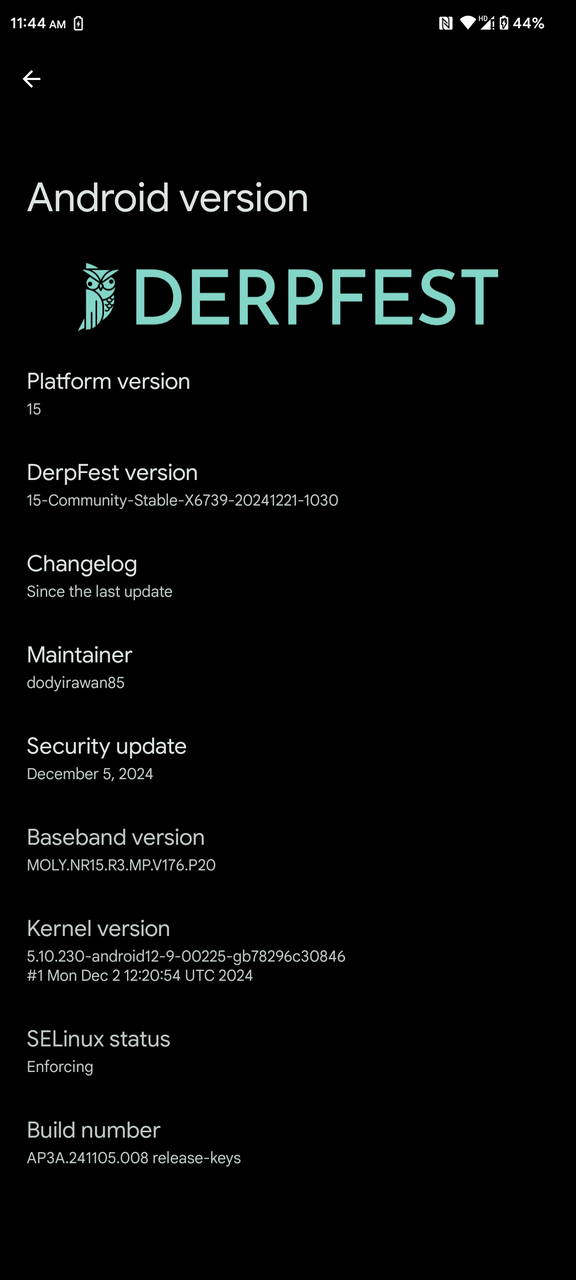
Task: Select the Kernel version entry
Action: 288,951
